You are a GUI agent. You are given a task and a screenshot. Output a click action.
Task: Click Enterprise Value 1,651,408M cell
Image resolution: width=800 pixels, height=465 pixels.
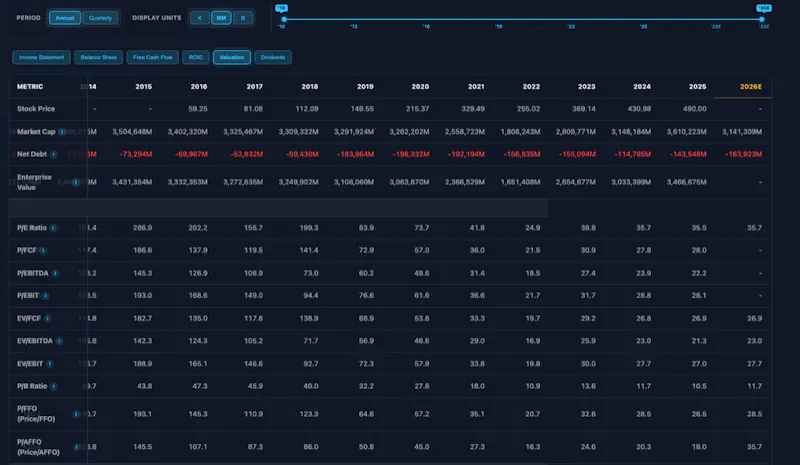pyautogui.click(x=520, y=182)
